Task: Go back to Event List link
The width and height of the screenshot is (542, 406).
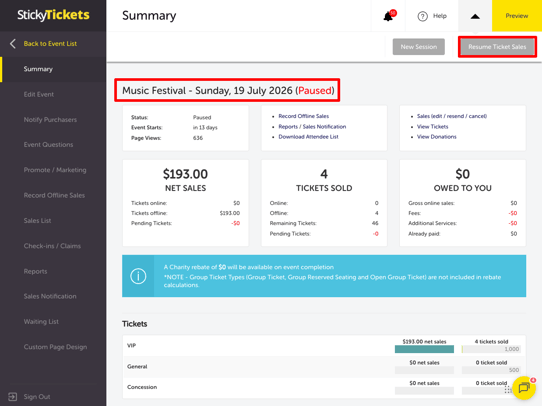Action: (50, 44)
